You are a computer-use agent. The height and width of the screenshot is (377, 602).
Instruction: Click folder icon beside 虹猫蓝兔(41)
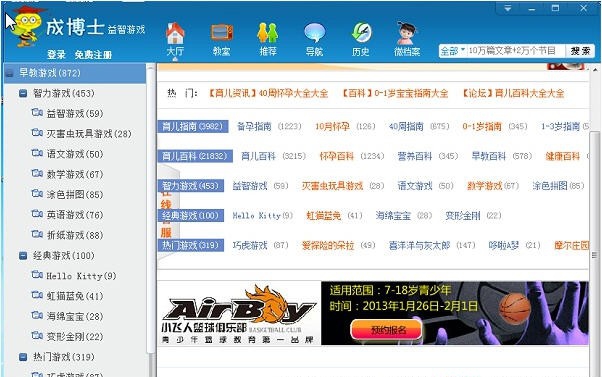[x=37, y=295]
